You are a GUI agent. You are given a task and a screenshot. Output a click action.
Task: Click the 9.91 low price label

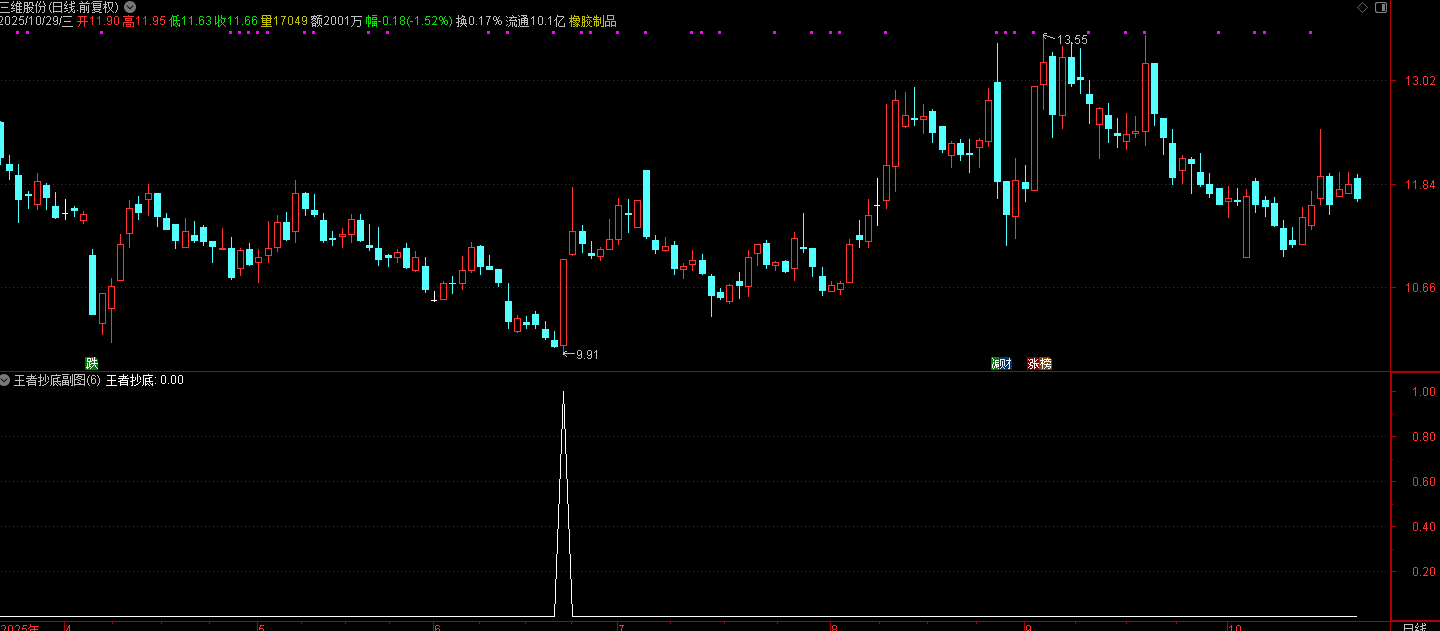click(x=587, y=354)
